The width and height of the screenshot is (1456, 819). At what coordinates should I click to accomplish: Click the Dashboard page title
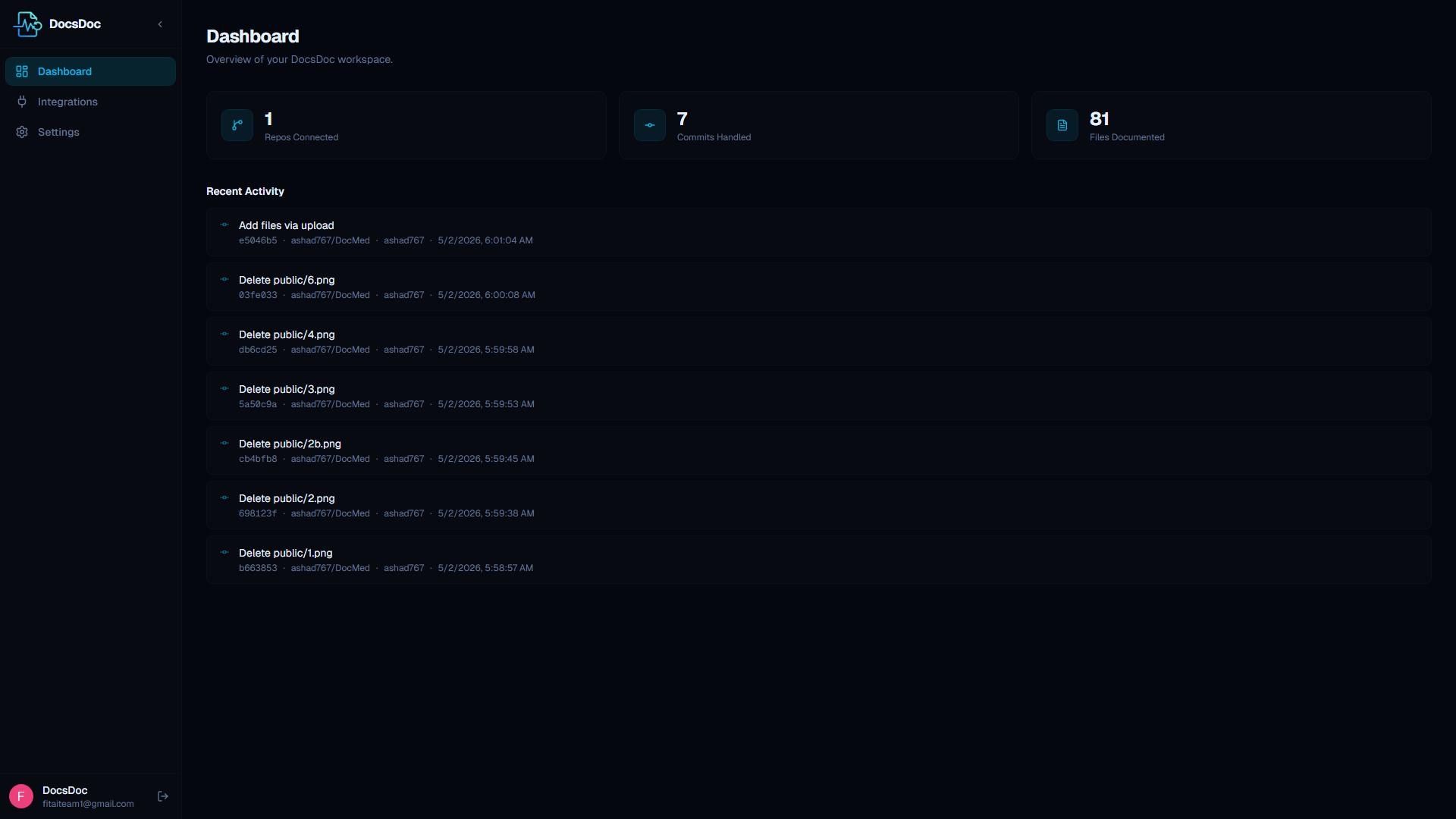pos(253,36)
